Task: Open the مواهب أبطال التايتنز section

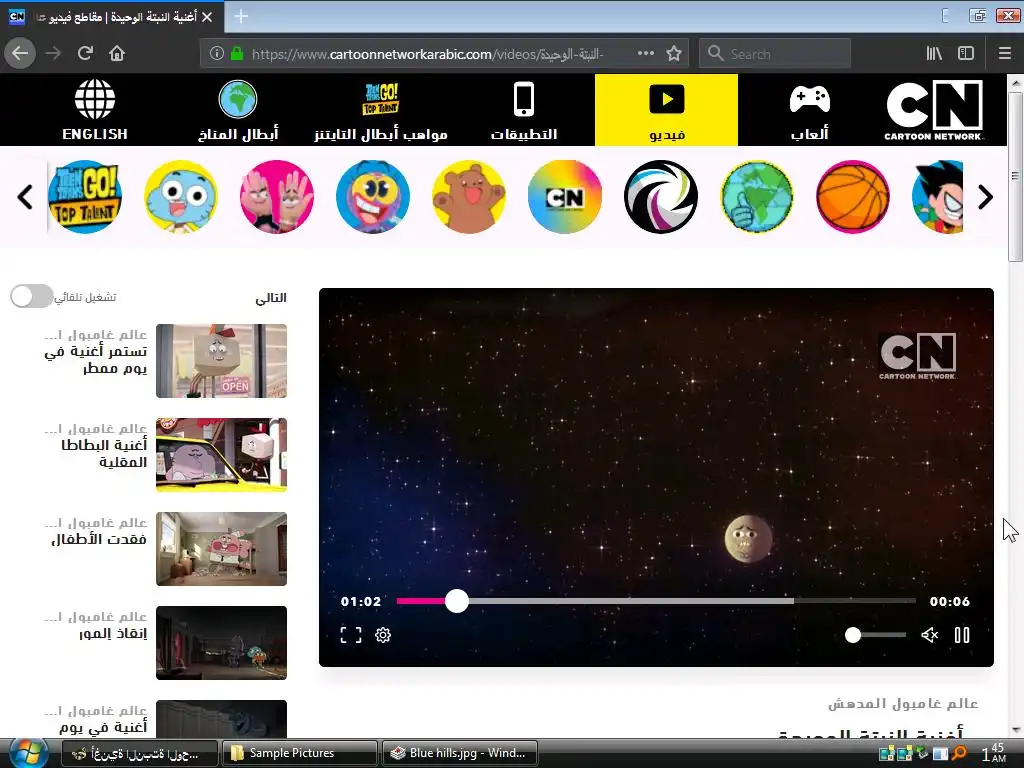Action: pos(381,110)
